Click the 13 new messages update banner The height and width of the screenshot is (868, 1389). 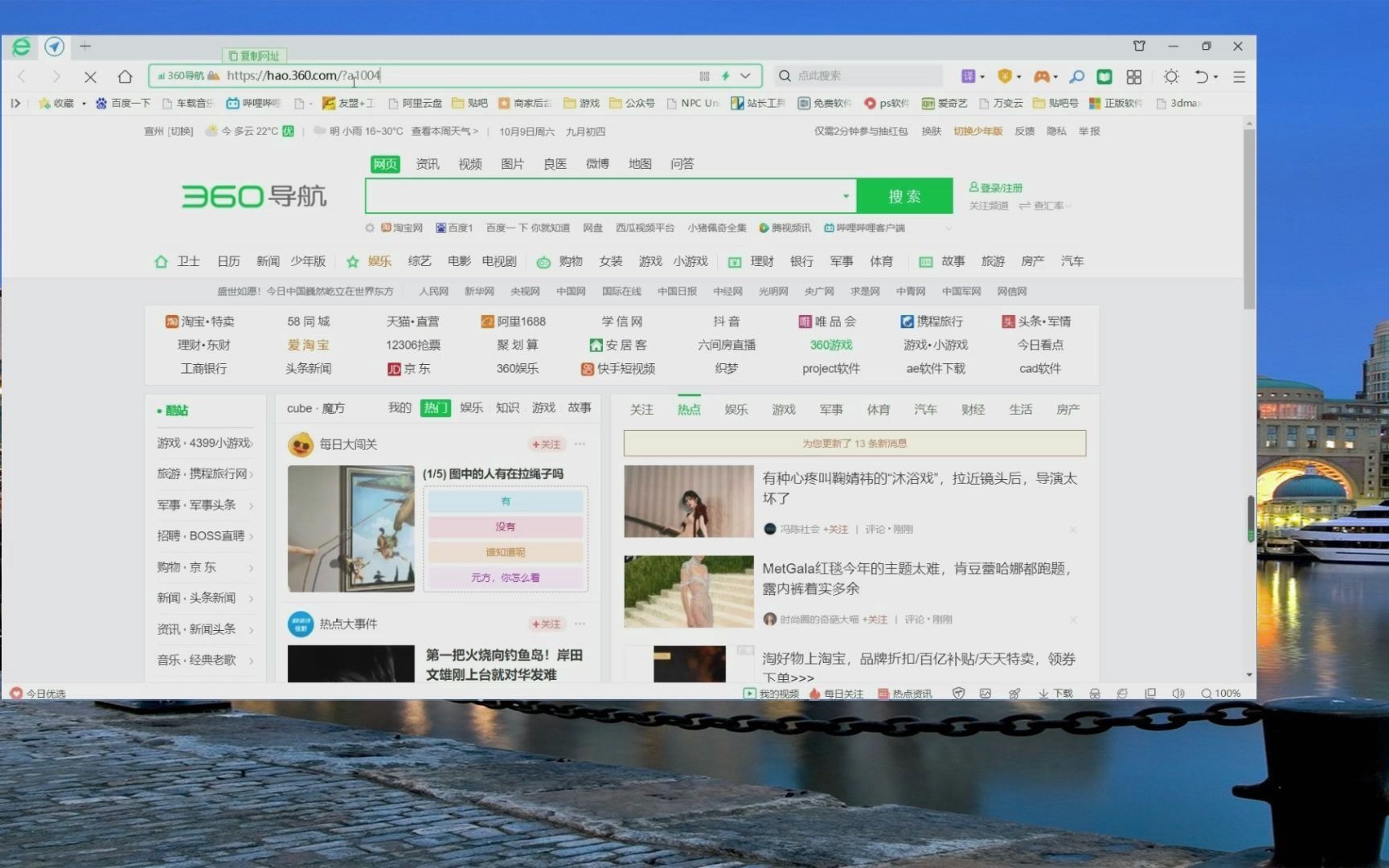(854, 444)
